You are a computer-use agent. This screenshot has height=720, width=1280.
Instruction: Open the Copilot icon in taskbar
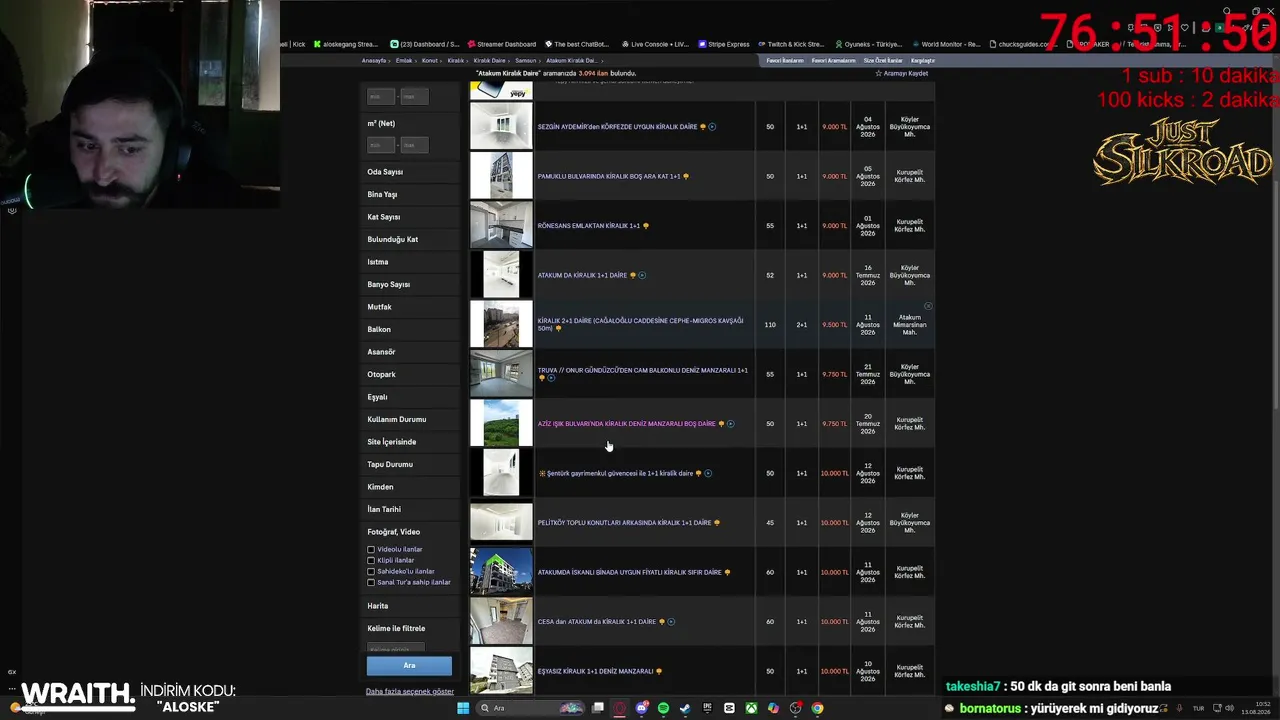[x=773, y=708]
